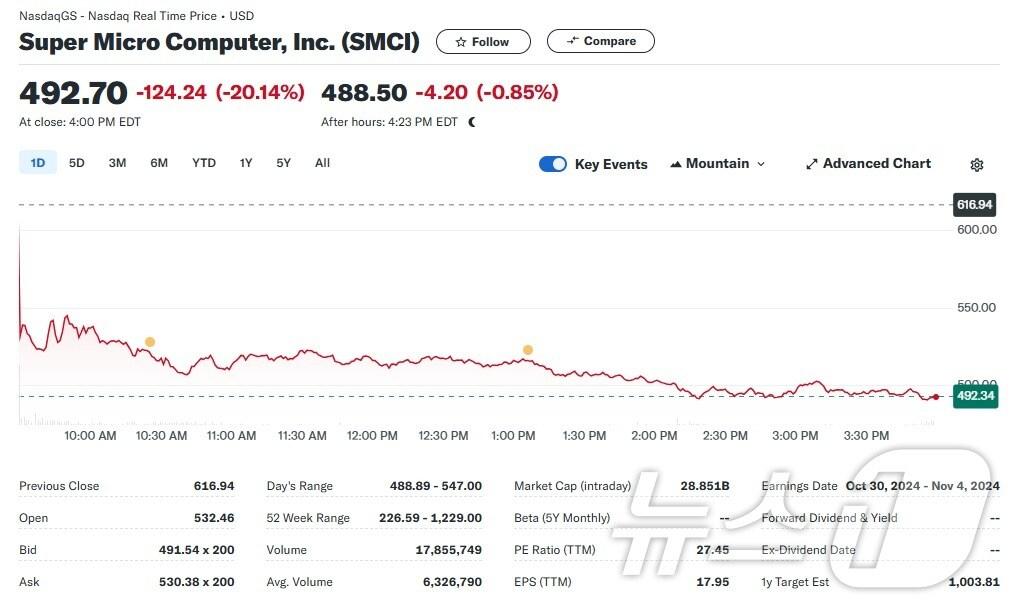1010x607 pixels.
Task: Click the Mountain chart type icon
Action: 676,164
